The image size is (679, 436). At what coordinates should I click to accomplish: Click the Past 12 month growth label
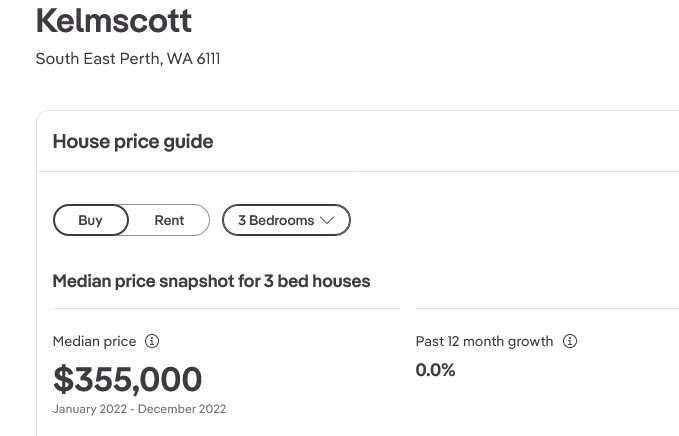[484, 341]
